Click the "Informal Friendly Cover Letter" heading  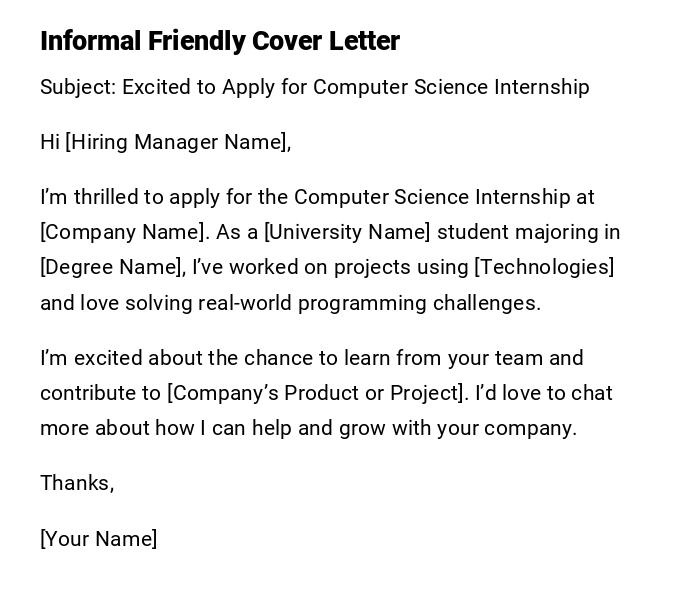tap(219, 41)
